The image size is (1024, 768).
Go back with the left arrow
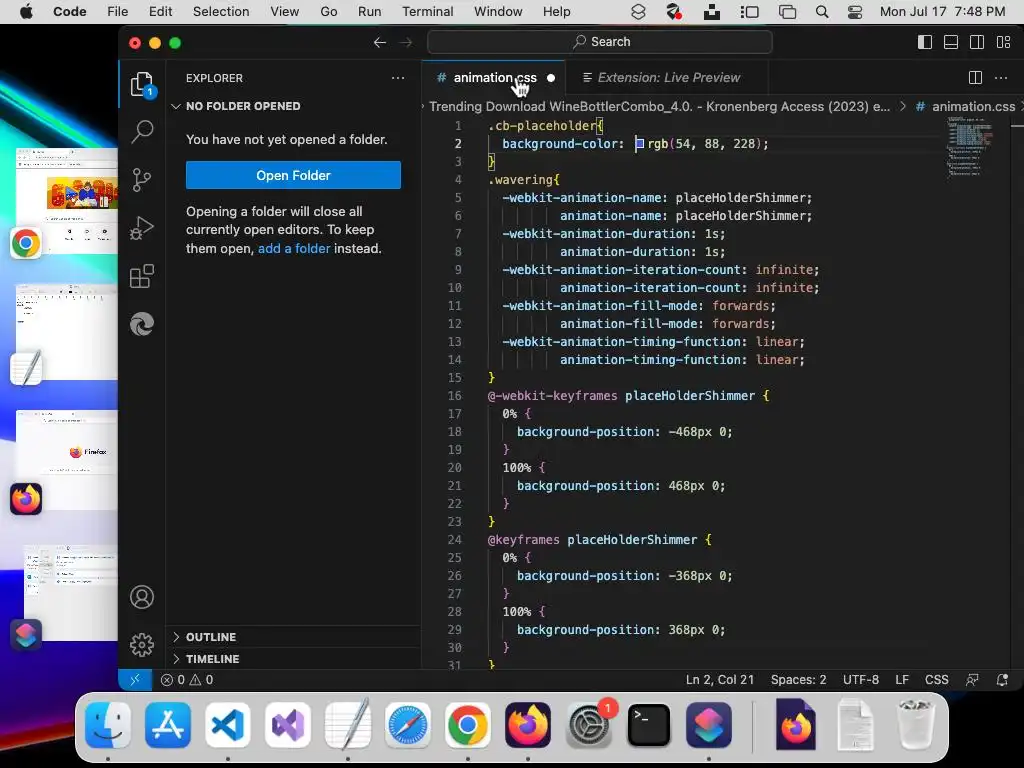(379, 42)
